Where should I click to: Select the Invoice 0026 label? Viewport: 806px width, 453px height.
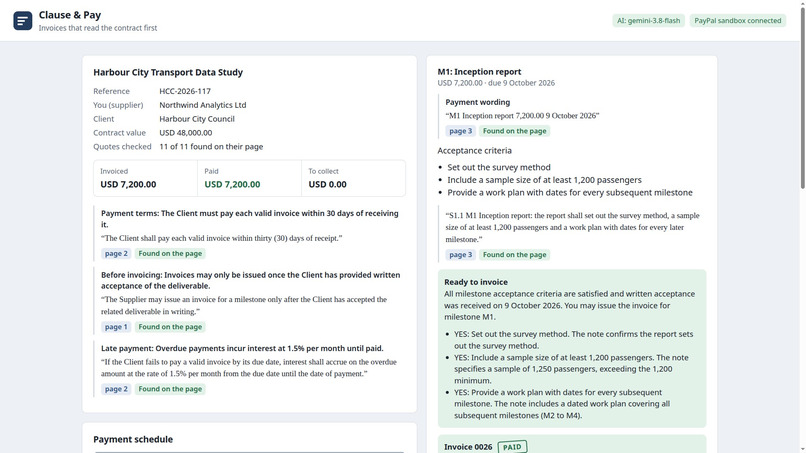click(468, 447)
